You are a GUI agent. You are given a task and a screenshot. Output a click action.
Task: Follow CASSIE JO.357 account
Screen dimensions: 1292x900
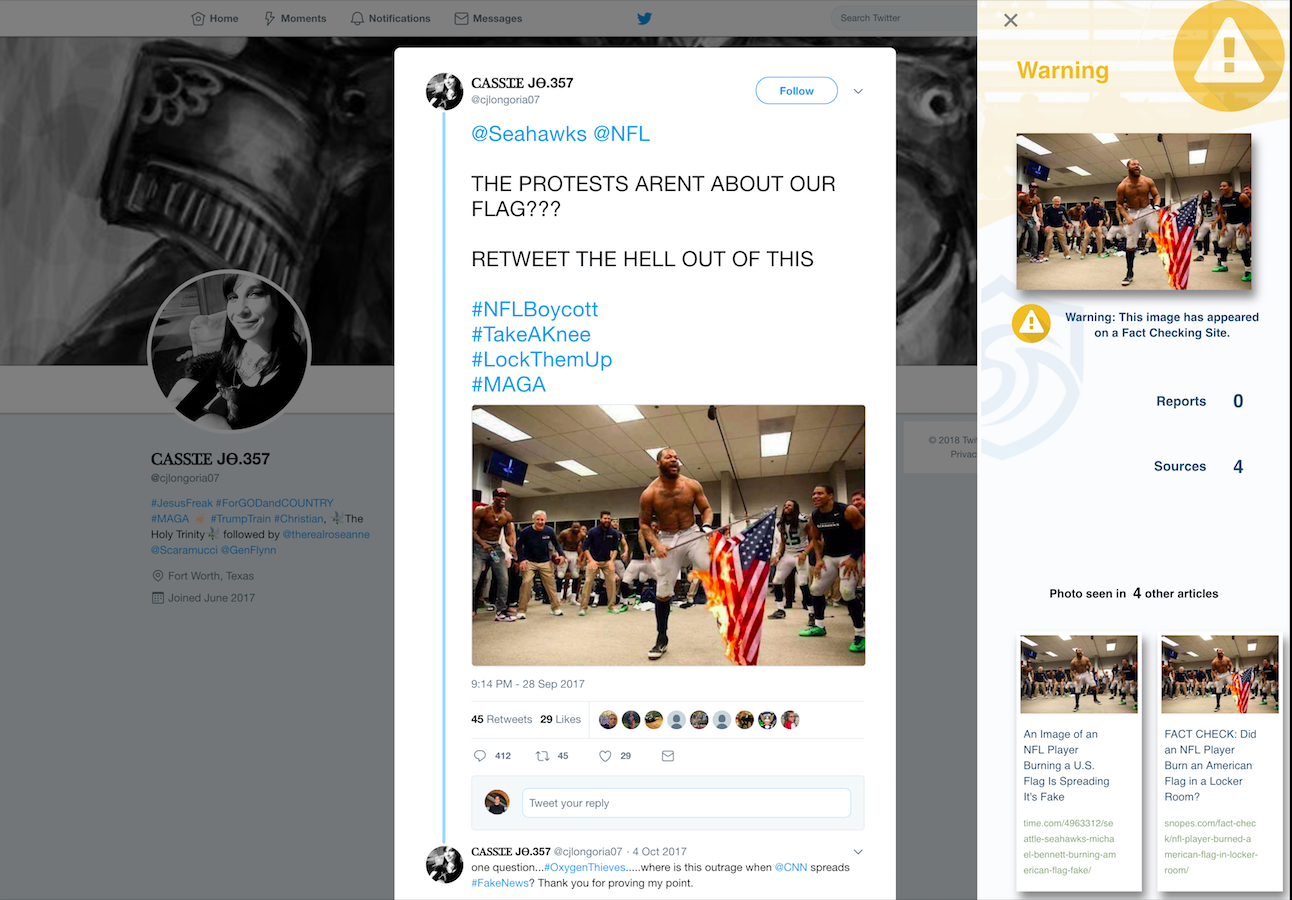[797, 91]
